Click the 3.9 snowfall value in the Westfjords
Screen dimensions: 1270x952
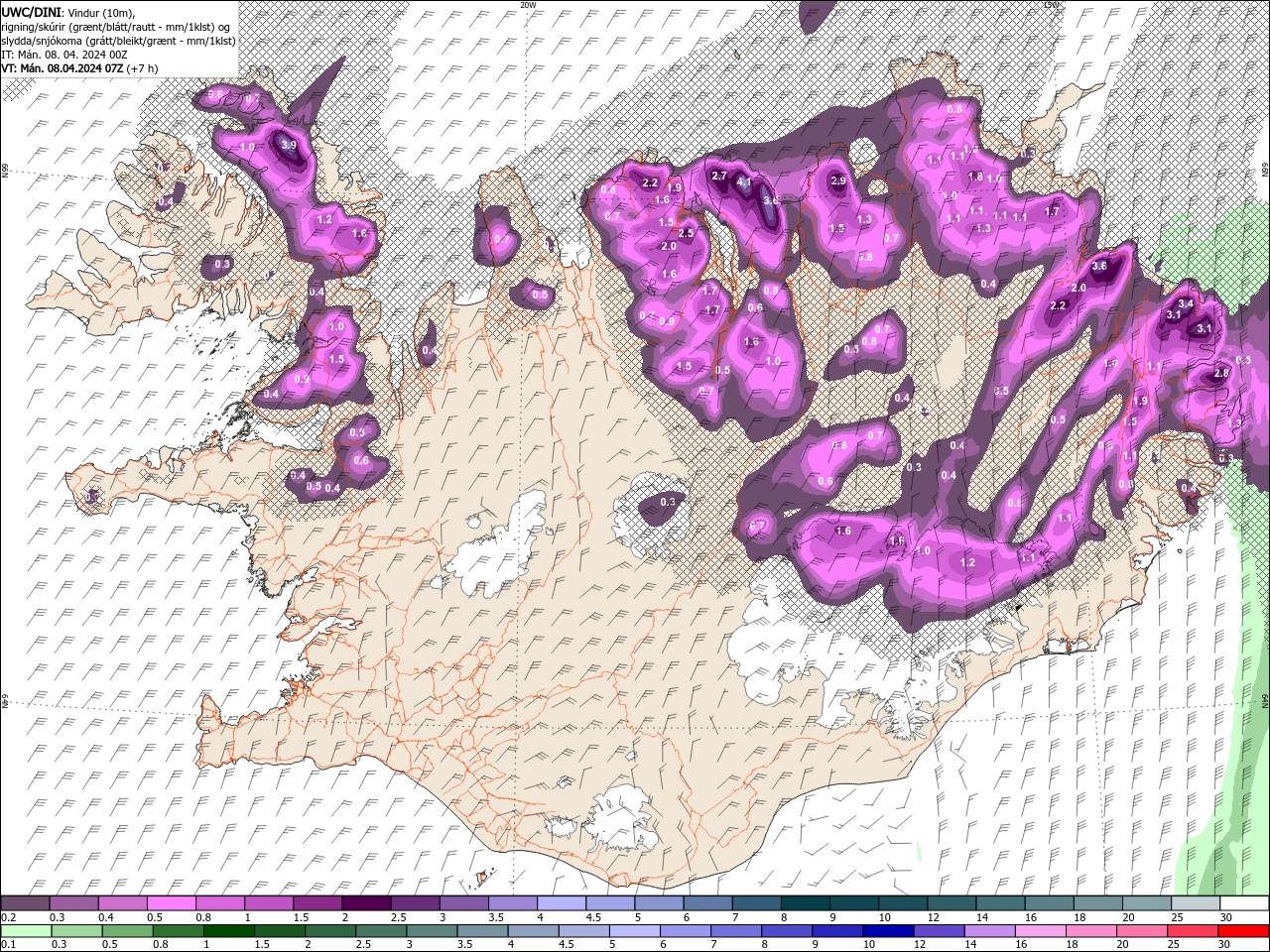coord(289,145)
